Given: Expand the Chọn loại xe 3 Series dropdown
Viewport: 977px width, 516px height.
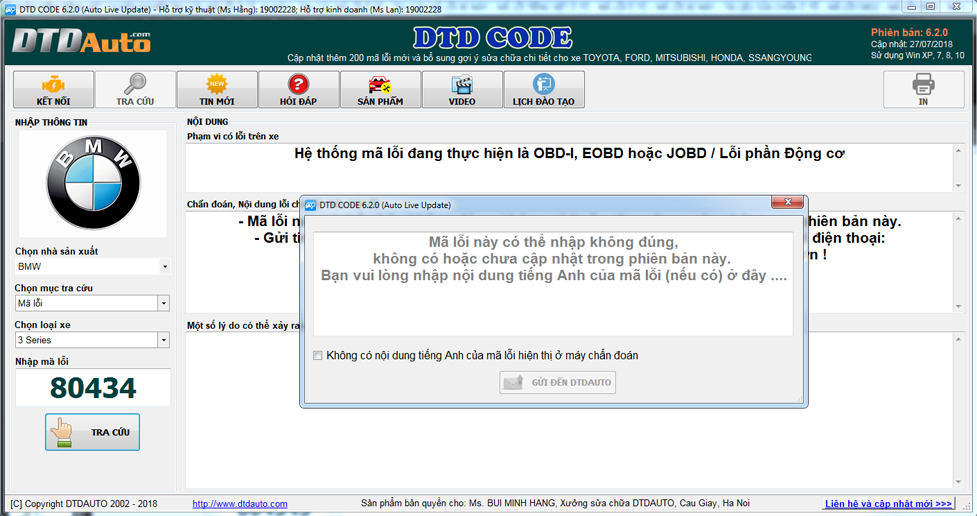Looking at the screenshot, I should (163, 340).
